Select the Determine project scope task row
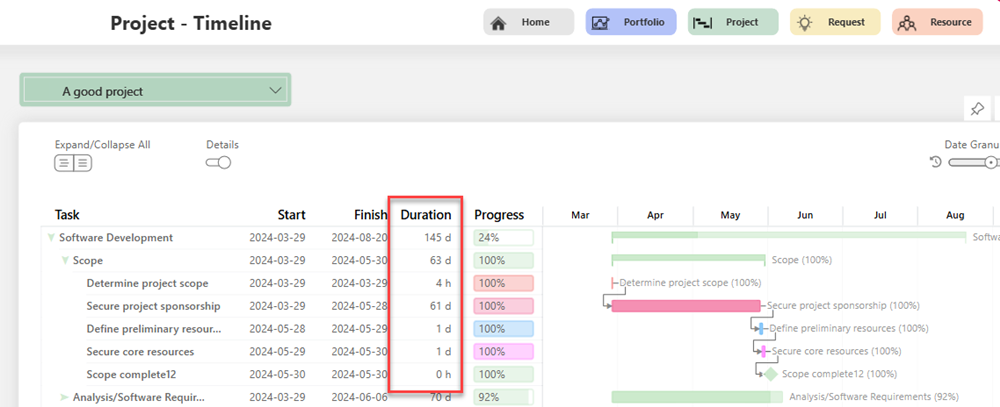 (147, 283)
